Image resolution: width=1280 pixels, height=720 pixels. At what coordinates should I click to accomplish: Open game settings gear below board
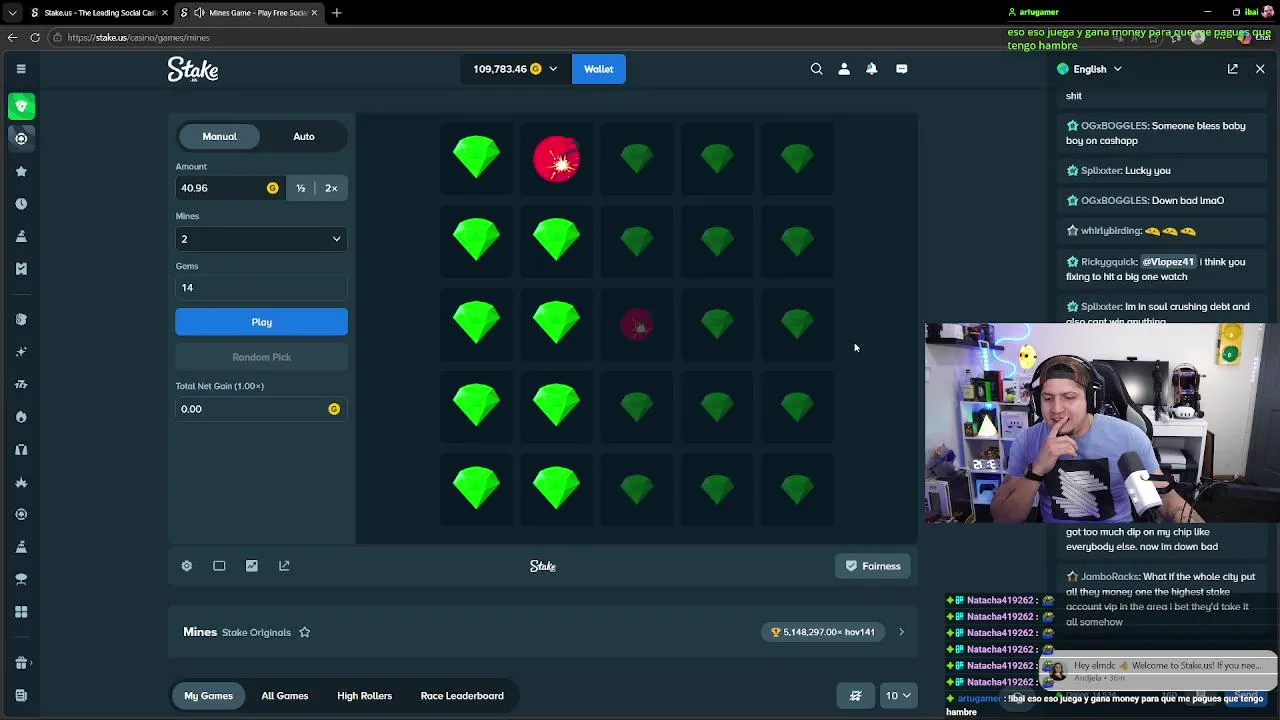pos(186,566)
